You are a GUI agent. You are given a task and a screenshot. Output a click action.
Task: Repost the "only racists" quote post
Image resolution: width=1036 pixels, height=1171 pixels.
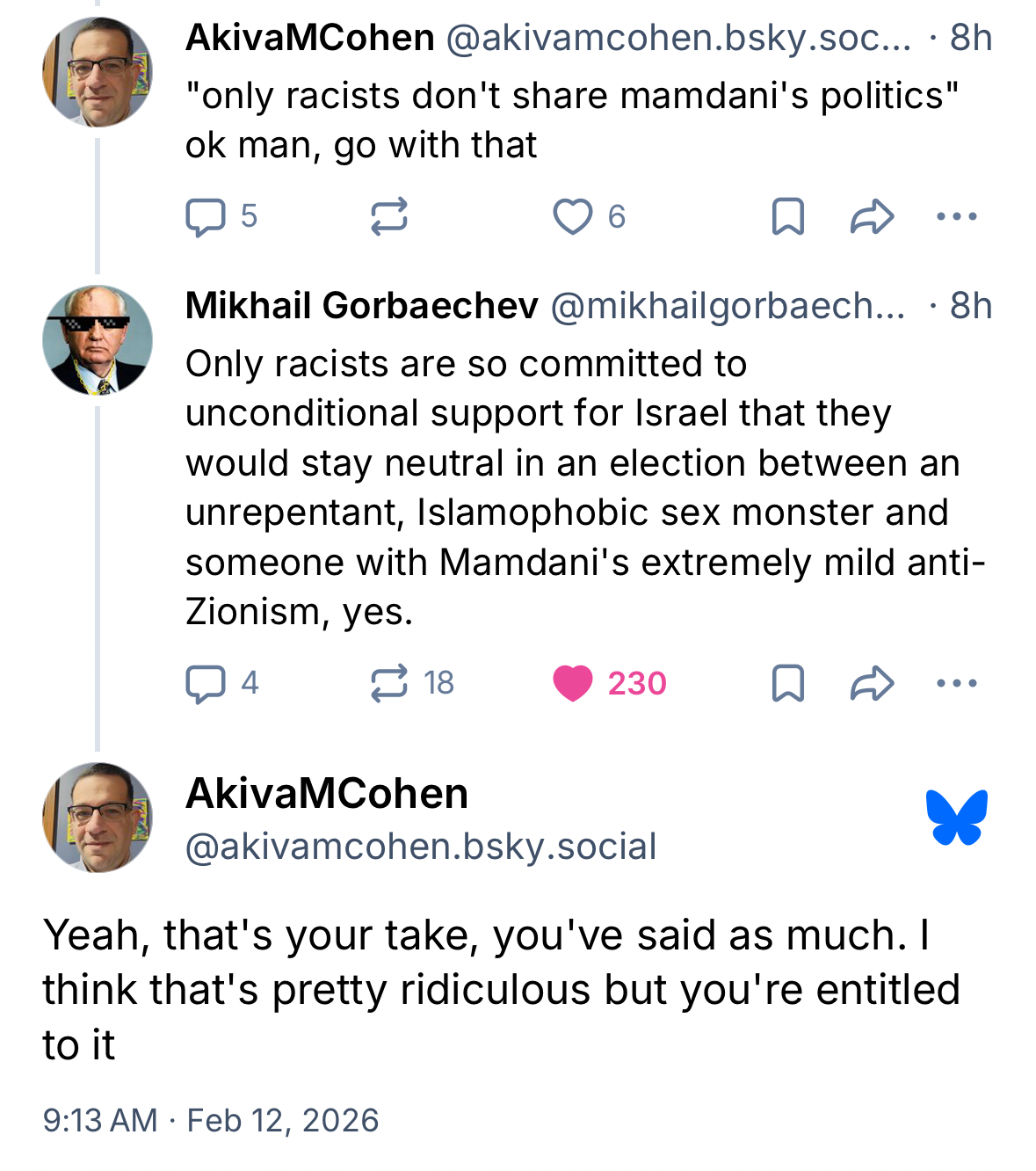(x=388, y=216)
